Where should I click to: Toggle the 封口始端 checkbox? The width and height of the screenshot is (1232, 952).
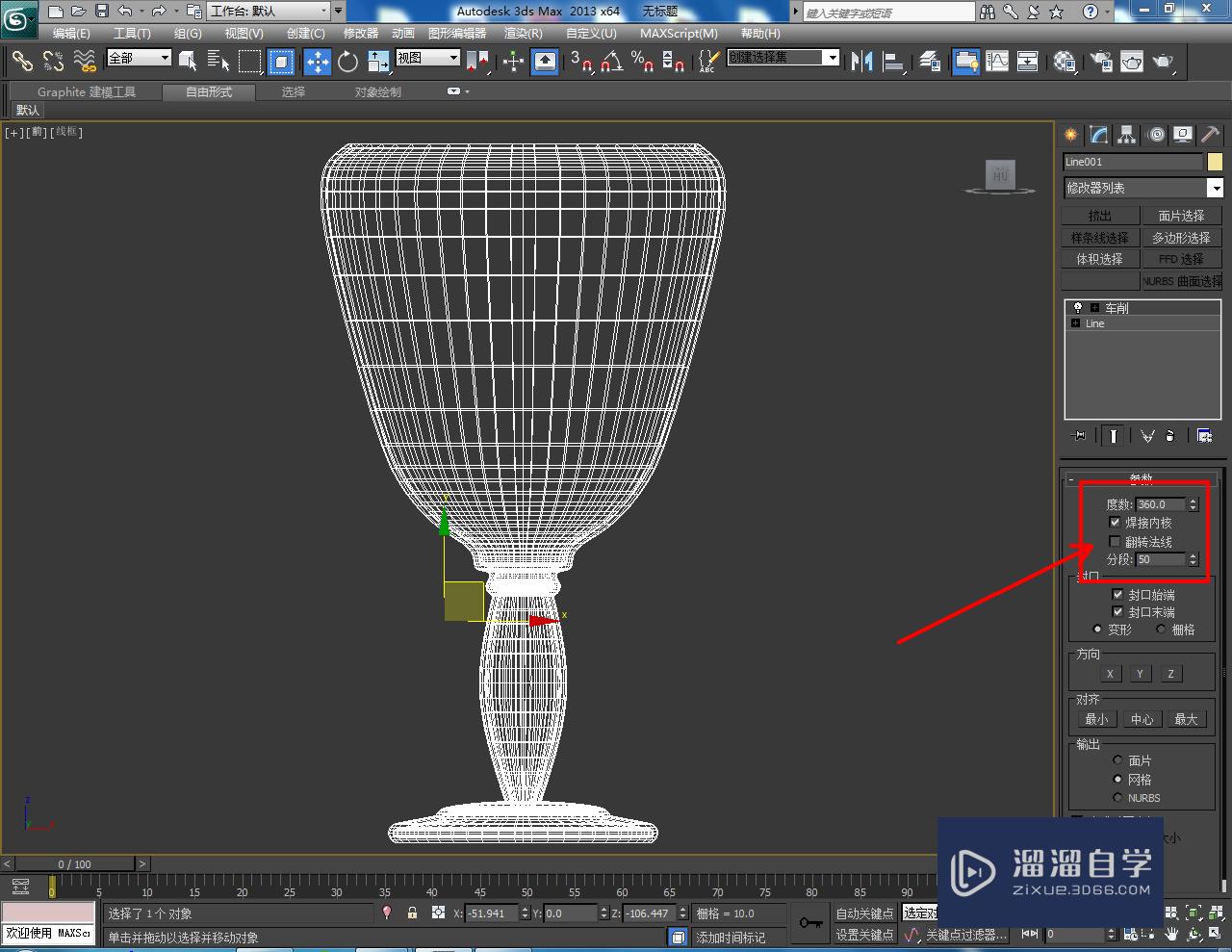tap(1117, 595)
